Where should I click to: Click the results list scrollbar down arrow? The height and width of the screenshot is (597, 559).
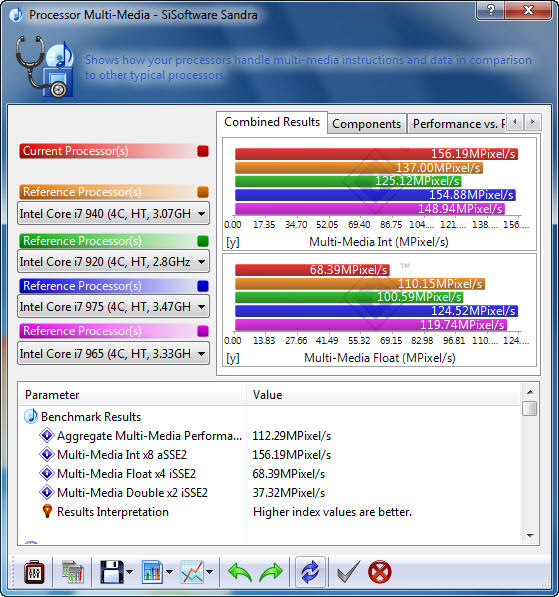coord(530,536)
